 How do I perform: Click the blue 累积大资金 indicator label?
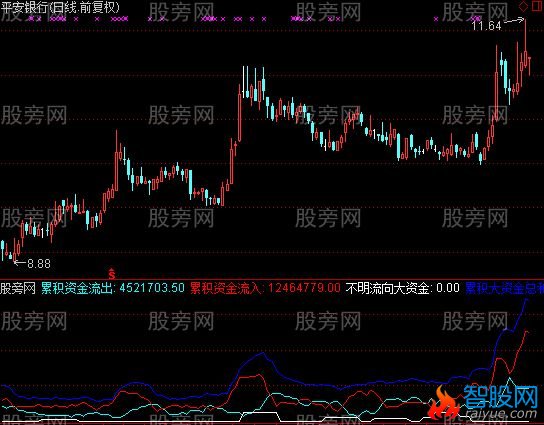(x=504, y=288)
